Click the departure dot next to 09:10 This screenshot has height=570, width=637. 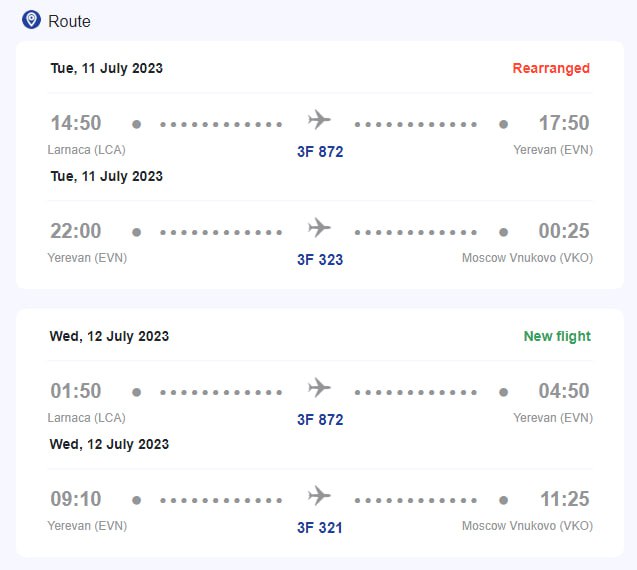[136, 500]
